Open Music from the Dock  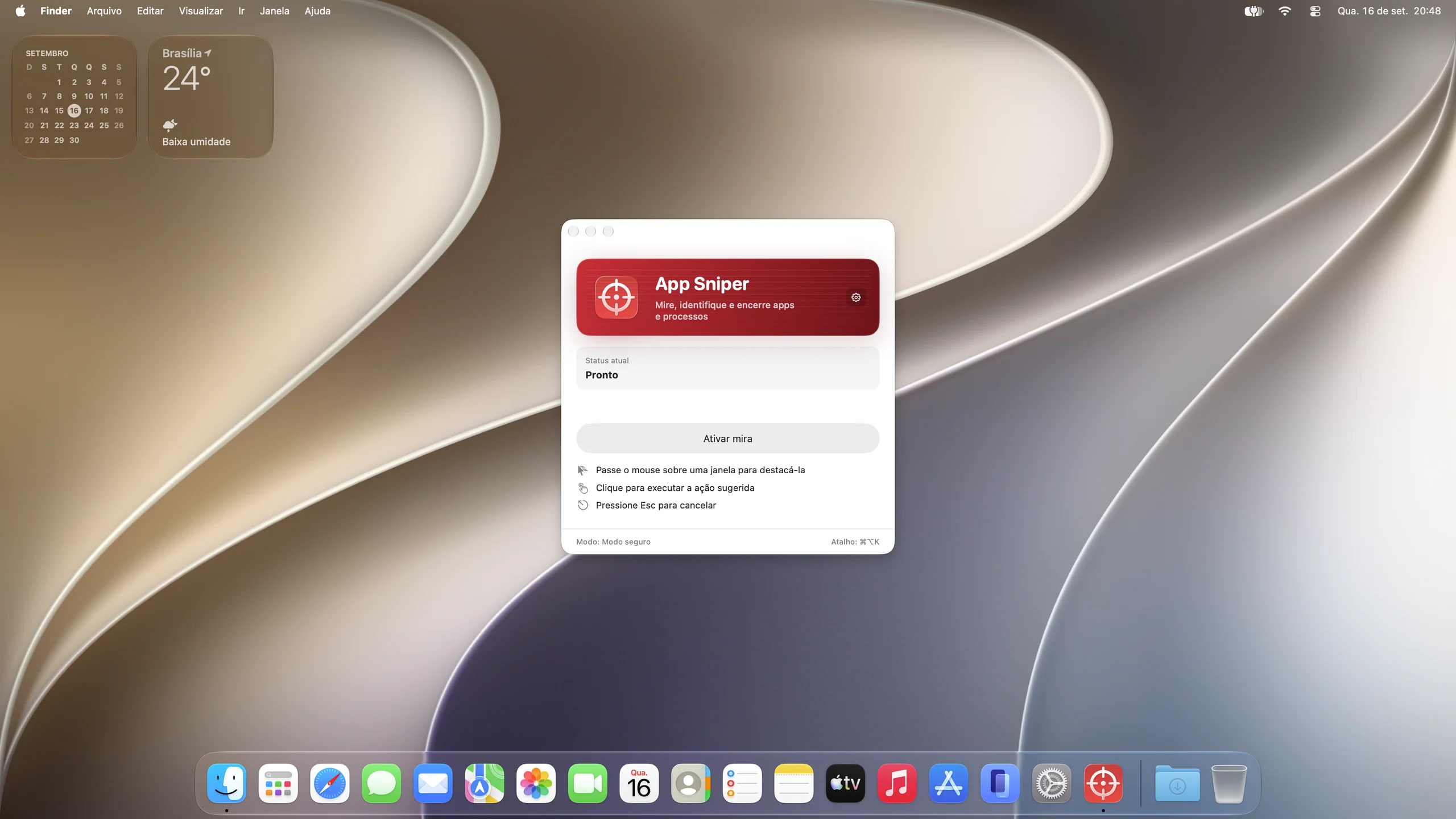tap(897, 783)
